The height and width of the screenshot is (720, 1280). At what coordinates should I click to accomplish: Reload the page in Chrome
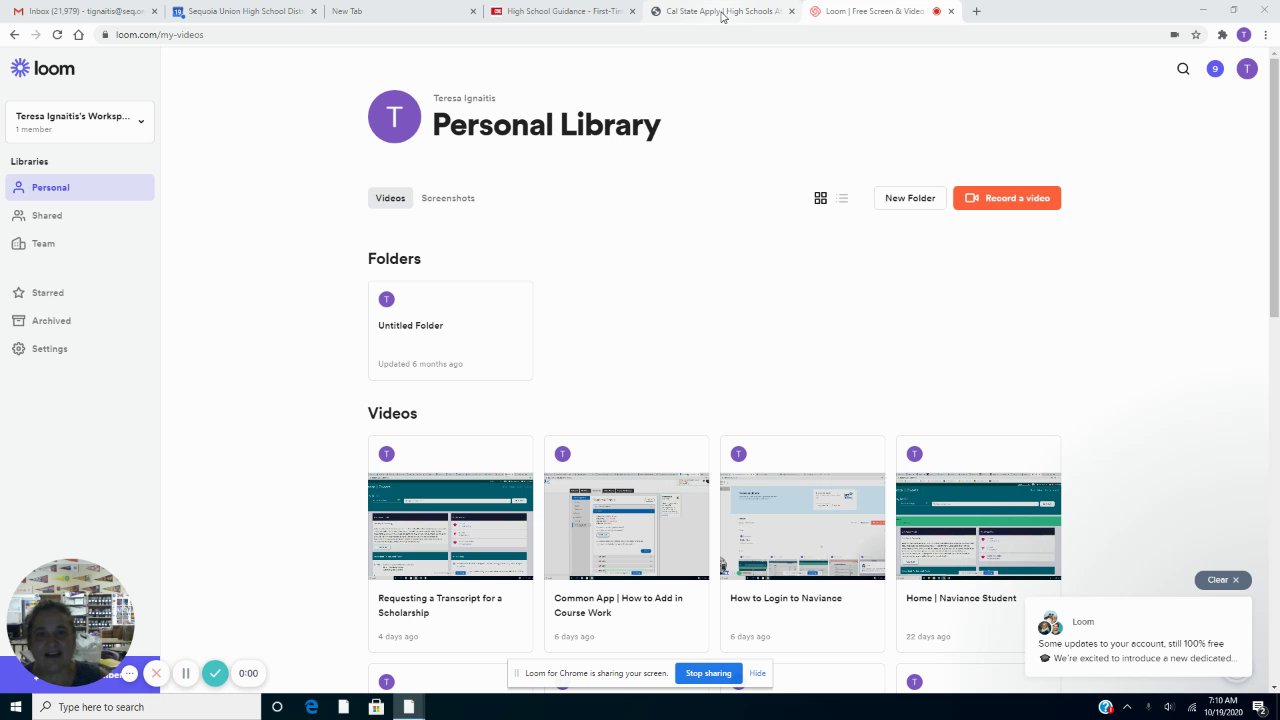pyautogui.click(x=57, y=34)
